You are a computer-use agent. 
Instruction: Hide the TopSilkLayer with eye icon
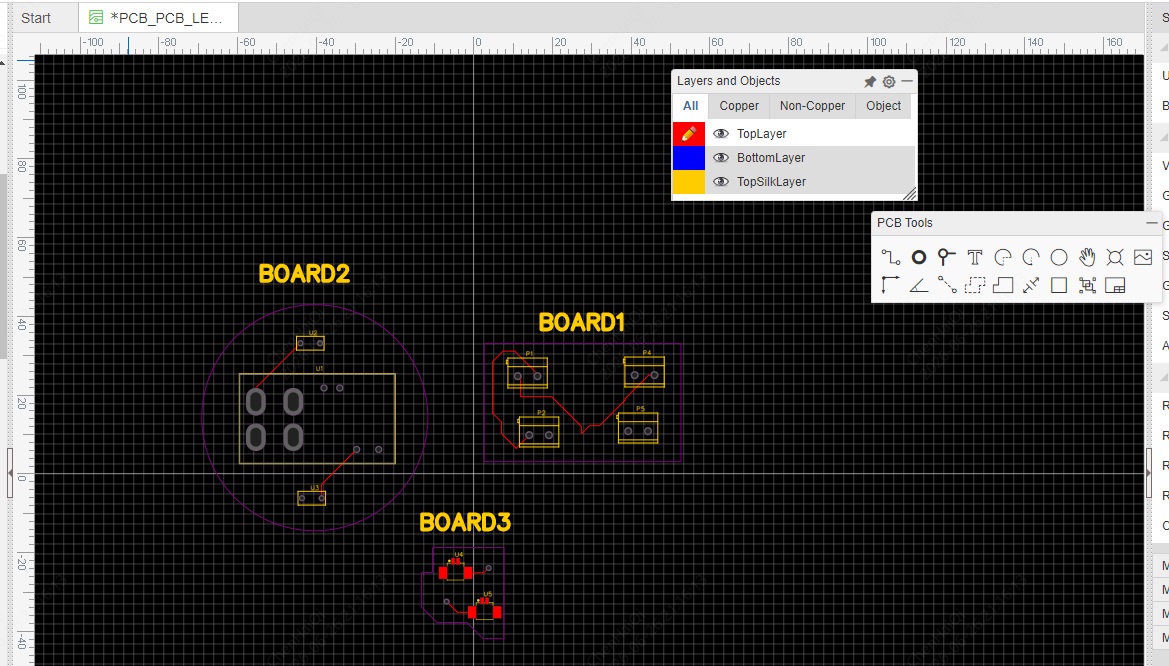point(721,181)
